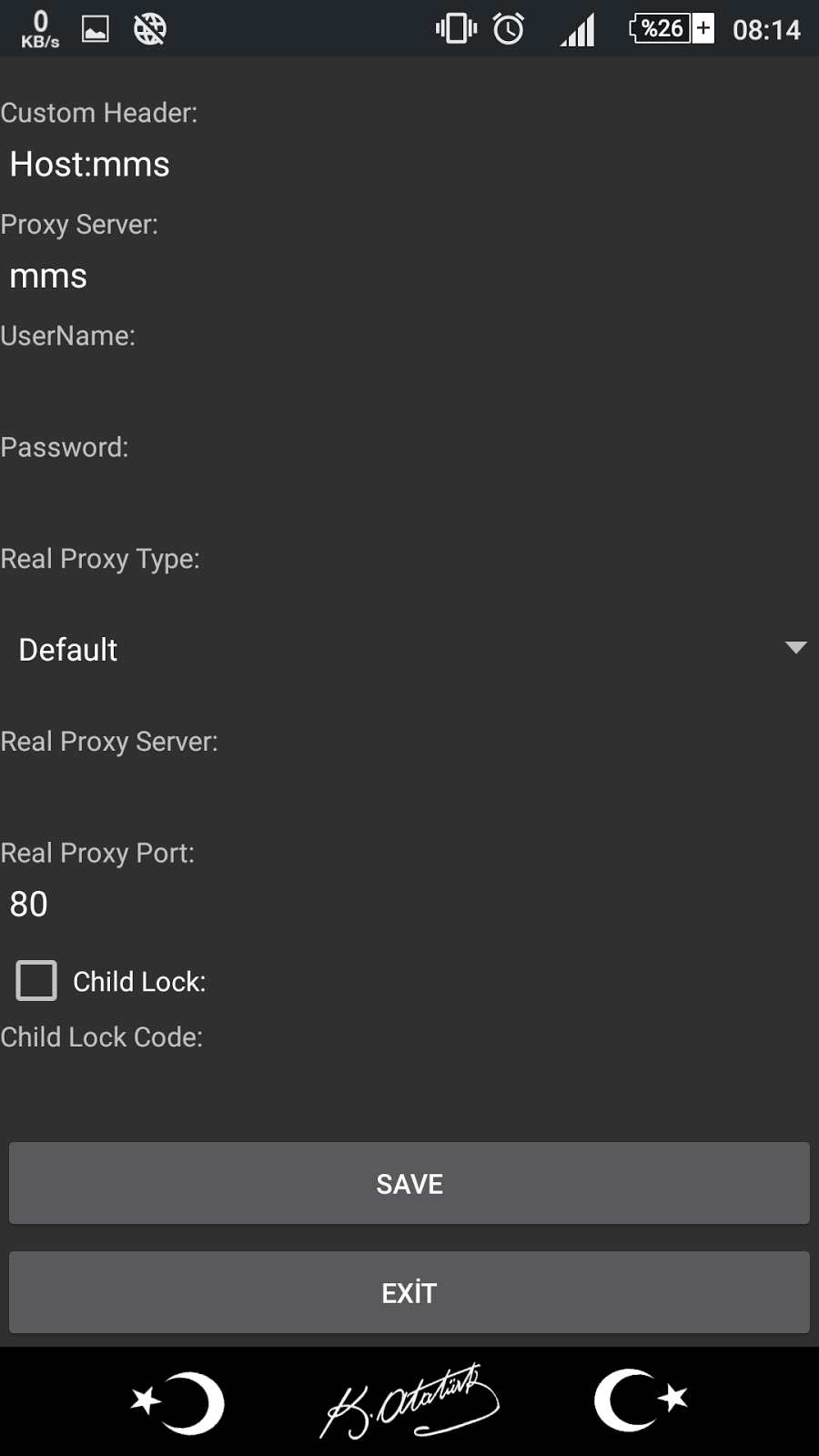Tap the network speed KB/s indicator
Image resolution: width=819 pixels, height=1456 pixels.
[40, 29]
